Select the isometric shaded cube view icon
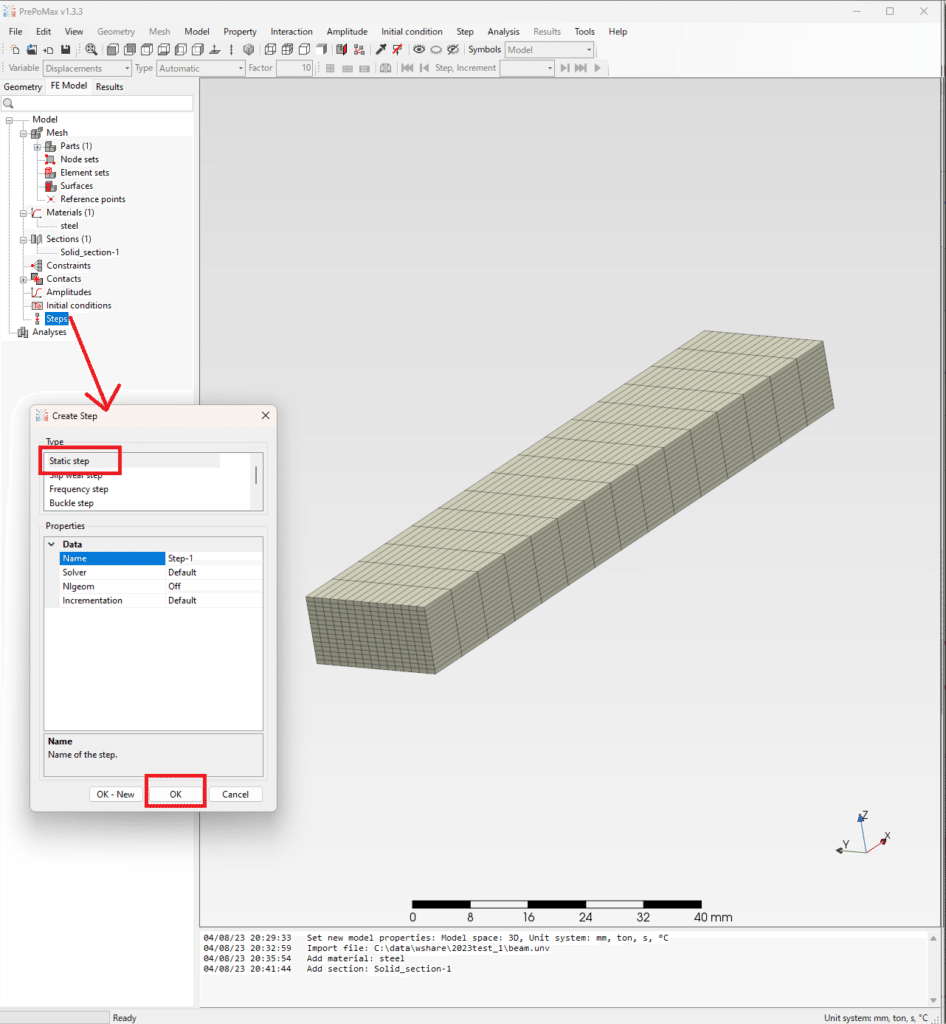This screenshot has height=1024, width=946. coord(249,50)
